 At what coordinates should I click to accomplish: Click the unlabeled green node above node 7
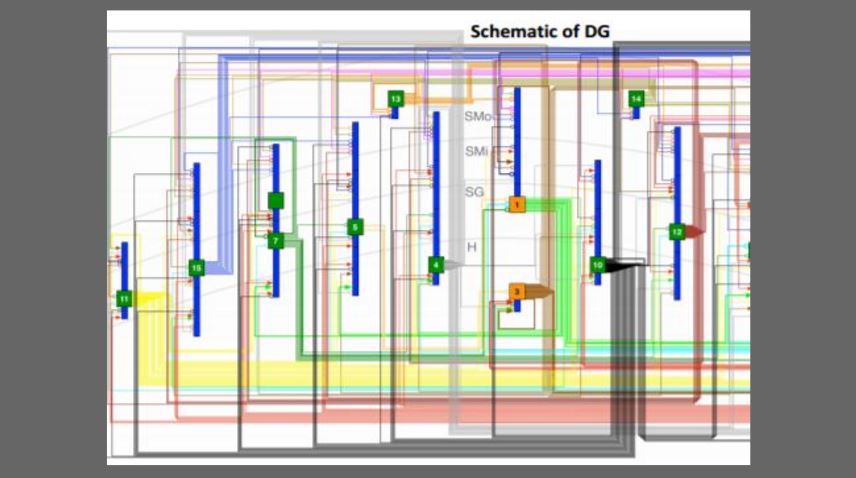click(276, 200)
